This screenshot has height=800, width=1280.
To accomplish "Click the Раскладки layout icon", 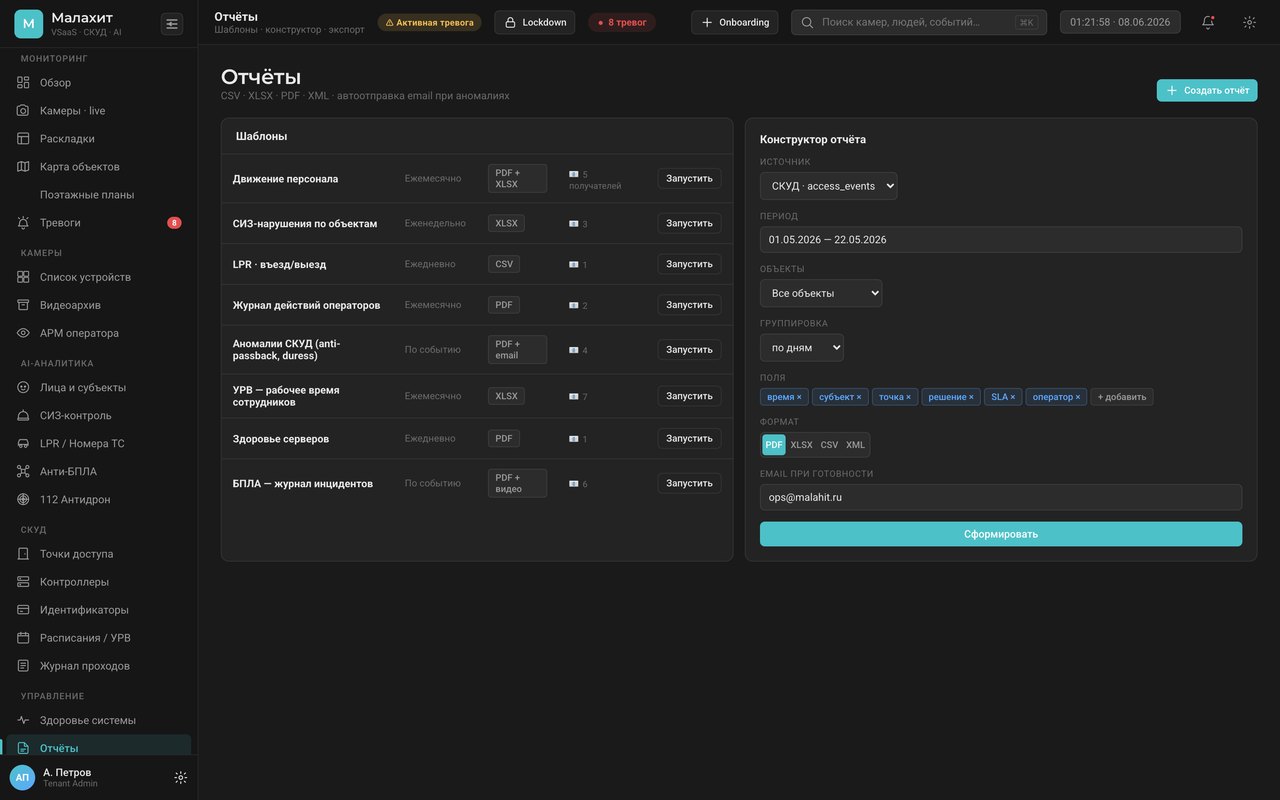I will (x=23, y=139).
